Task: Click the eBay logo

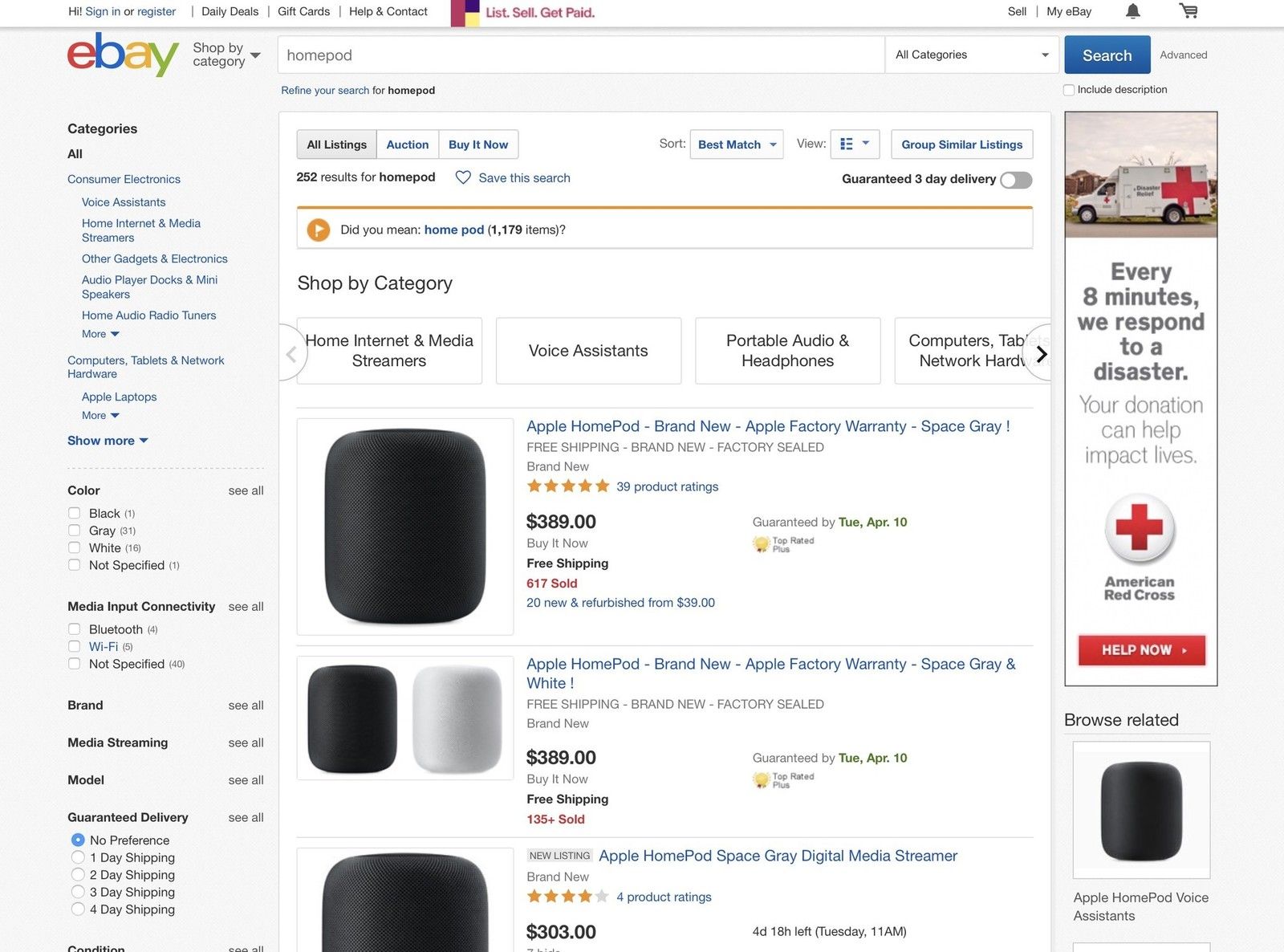Action: [121, 54]
